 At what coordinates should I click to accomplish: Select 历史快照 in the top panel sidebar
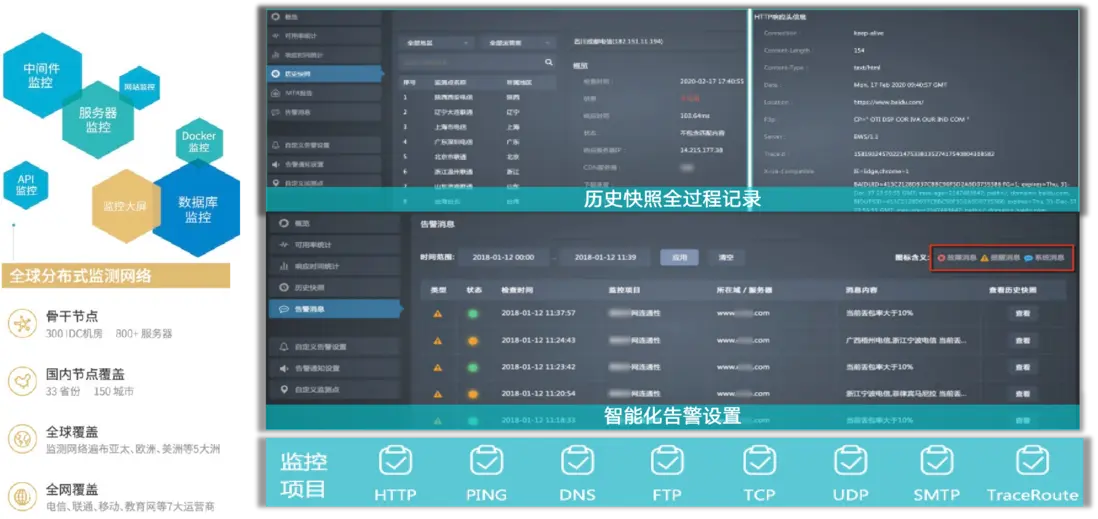[324, 74]
